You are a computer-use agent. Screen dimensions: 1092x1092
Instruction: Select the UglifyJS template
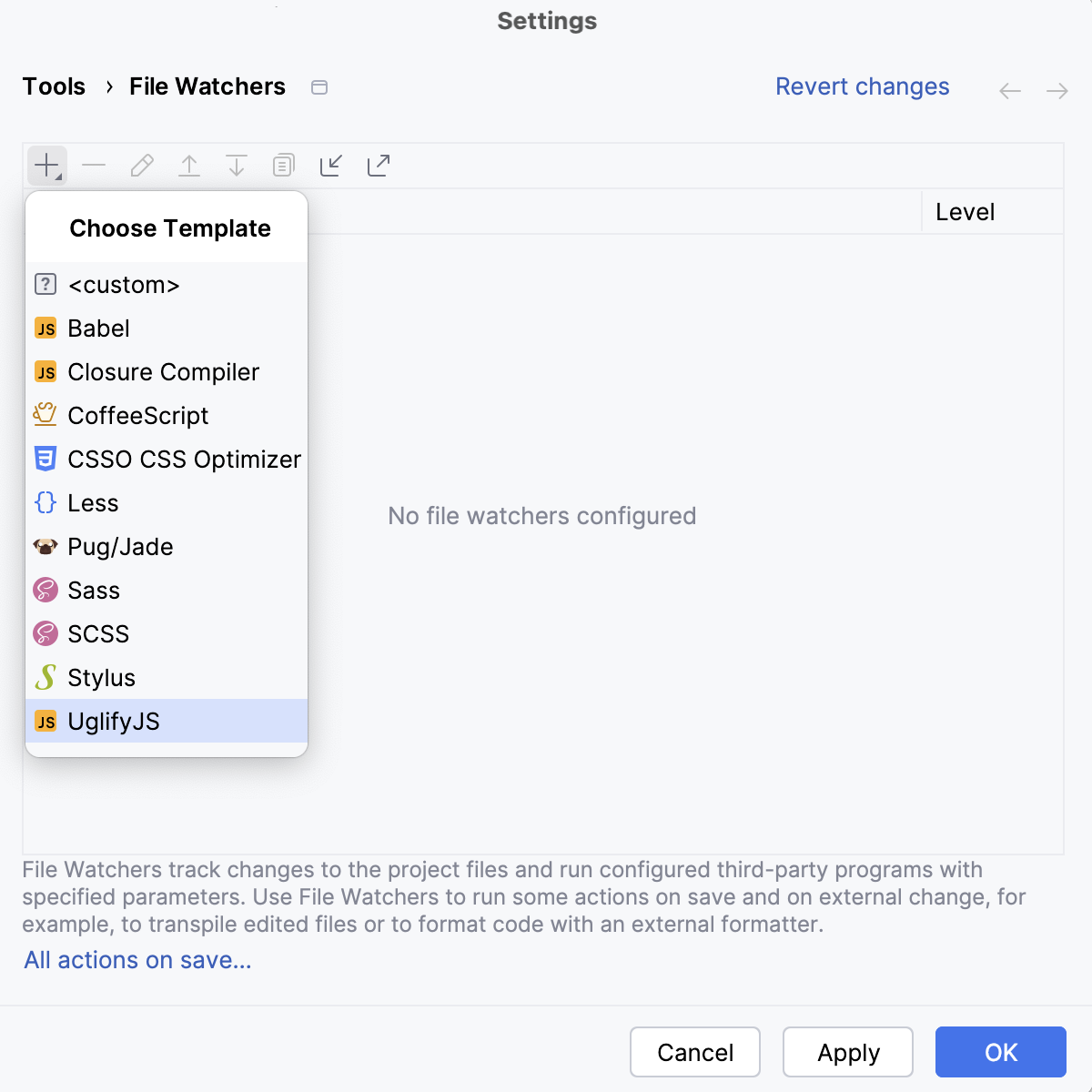pyautogui.click(x=114, y=721)
